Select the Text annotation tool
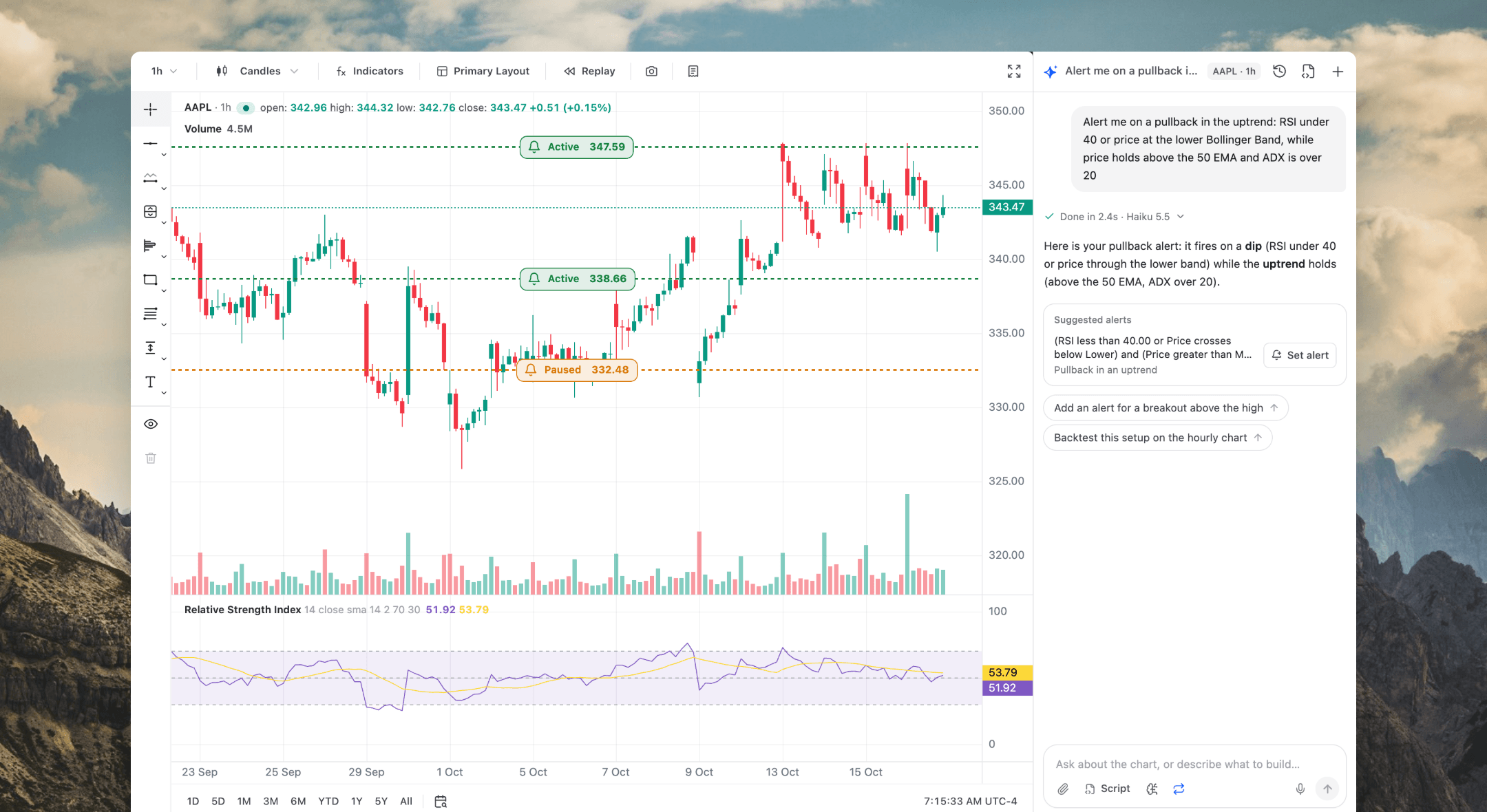Screen dimensions: 1487x812 click(x=150, y=382)
